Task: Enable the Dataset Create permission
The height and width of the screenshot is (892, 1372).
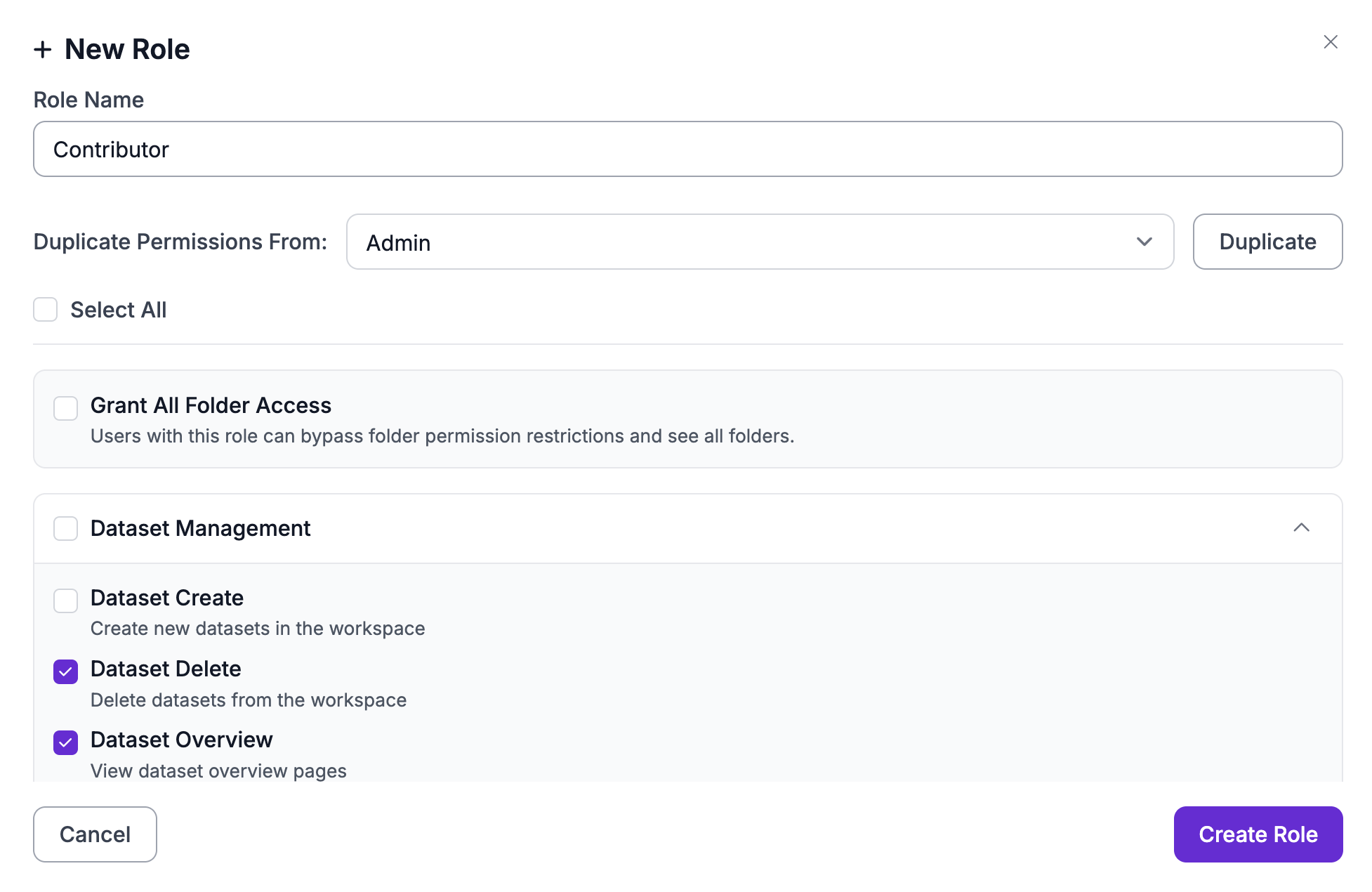Action: pos(66,601)
